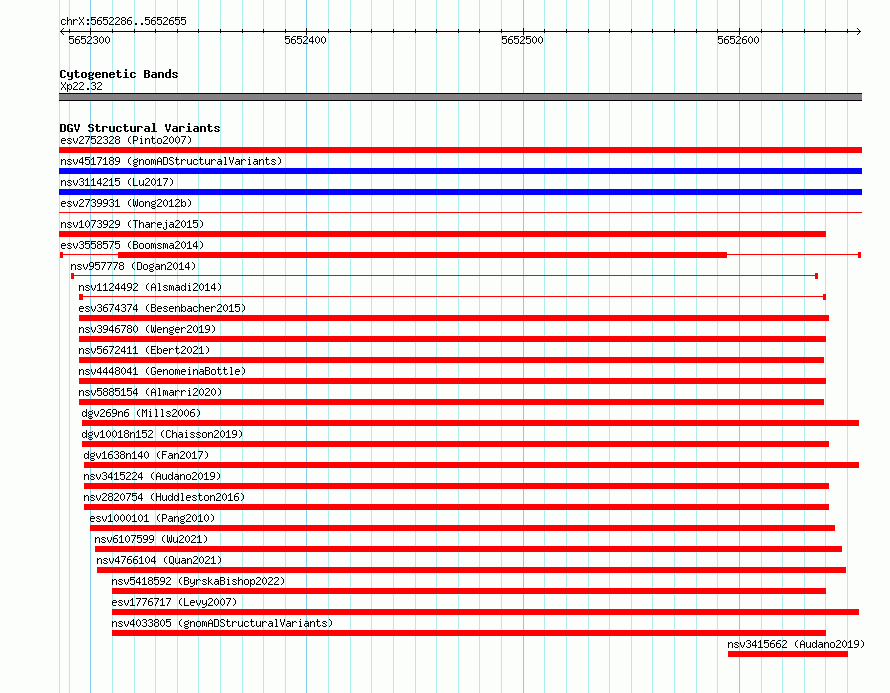Click the Xp22.32 band label

tap(81, 86)
